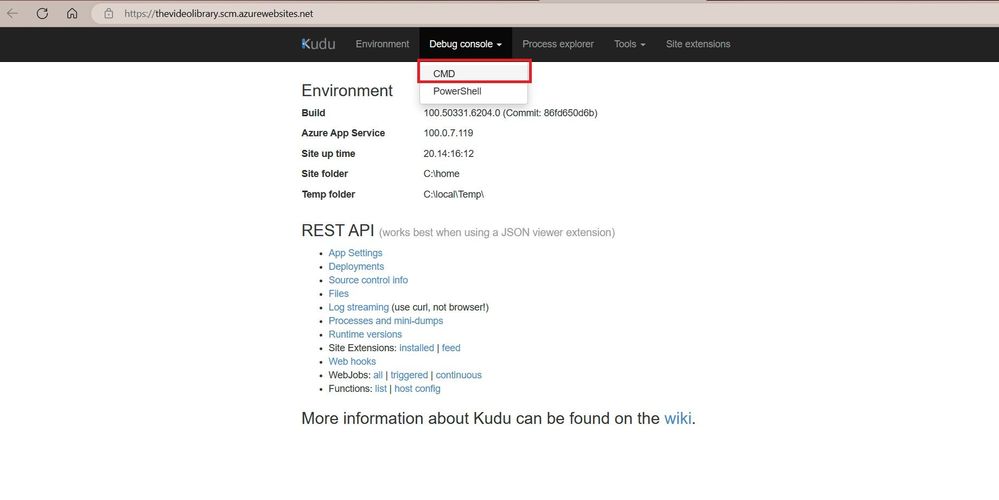999x500 pixels.
Task: View site info lock icon
Action: [108, 13]
